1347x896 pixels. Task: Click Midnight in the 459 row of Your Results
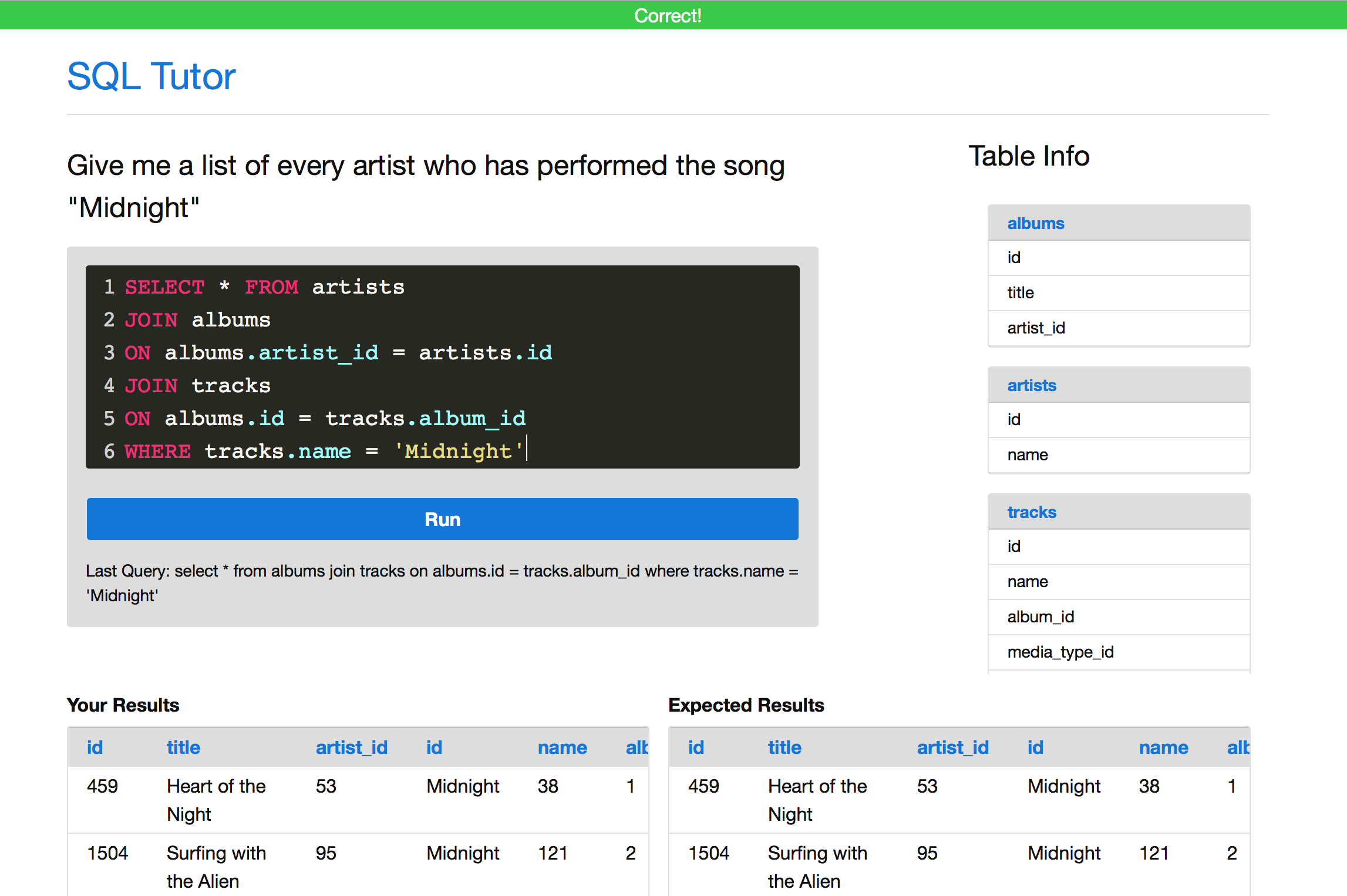pos(463,786)
